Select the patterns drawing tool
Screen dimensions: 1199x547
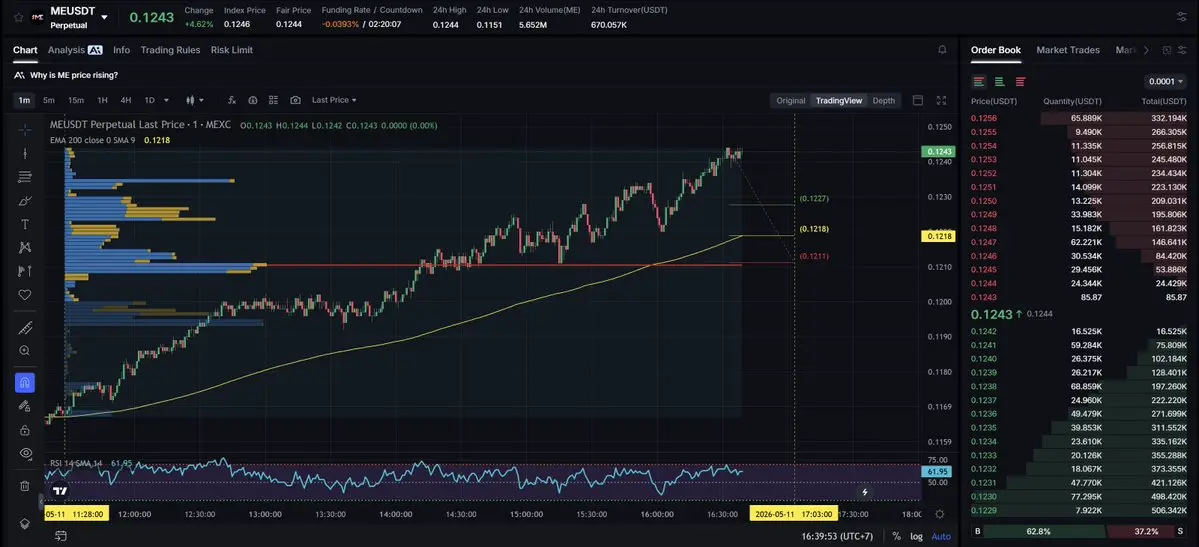pyautogui.click(x=24, y=247)
